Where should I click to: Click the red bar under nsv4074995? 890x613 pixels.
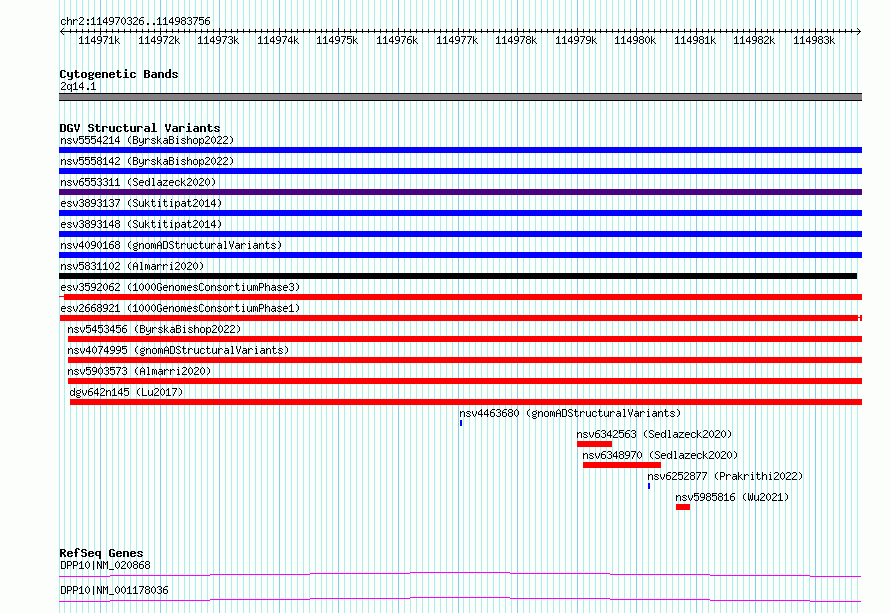click(465, 360)
